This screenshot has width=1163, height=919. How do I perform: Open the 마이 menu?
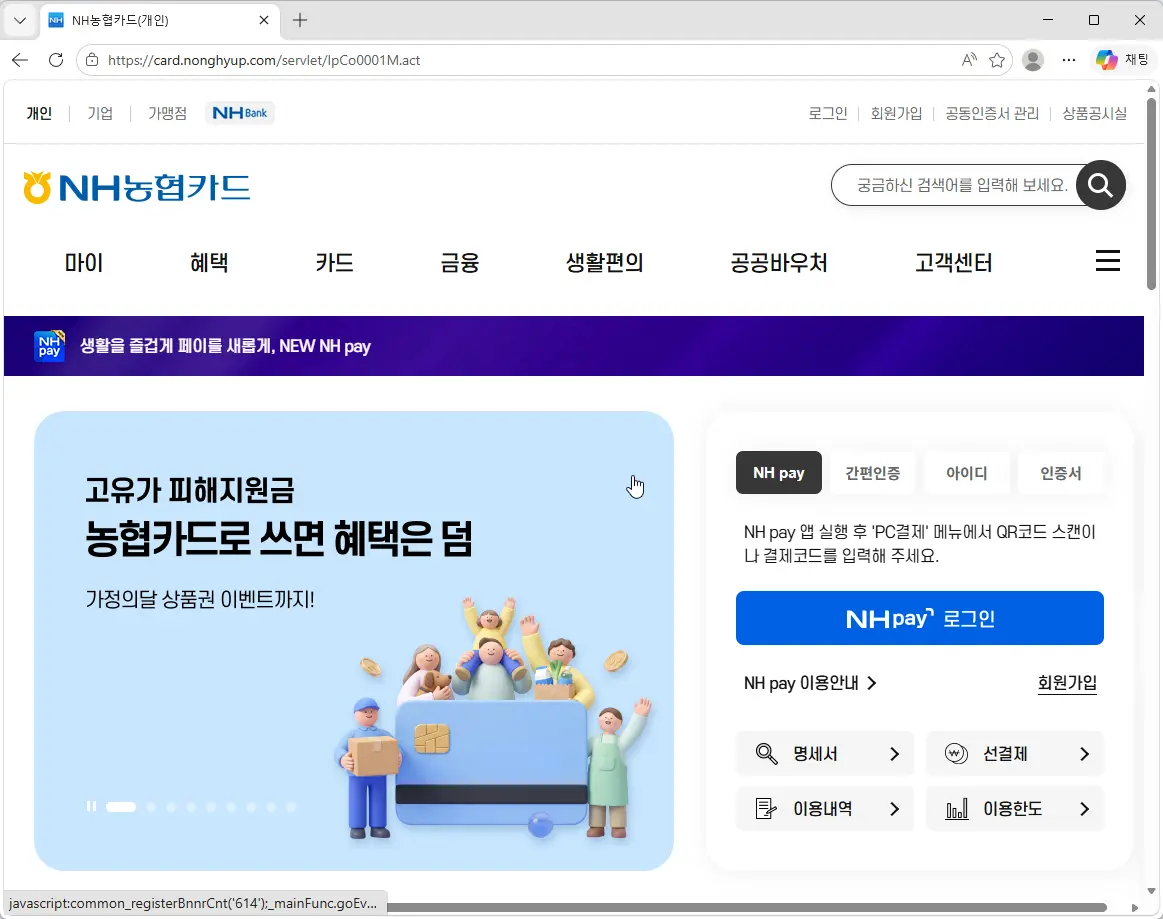[84, 262]
